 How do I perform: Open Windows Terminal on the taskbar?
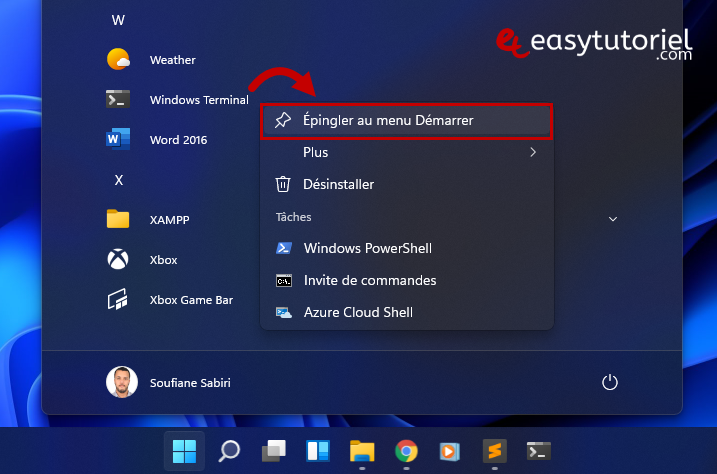pyautogui.click(x=539, y=451)
